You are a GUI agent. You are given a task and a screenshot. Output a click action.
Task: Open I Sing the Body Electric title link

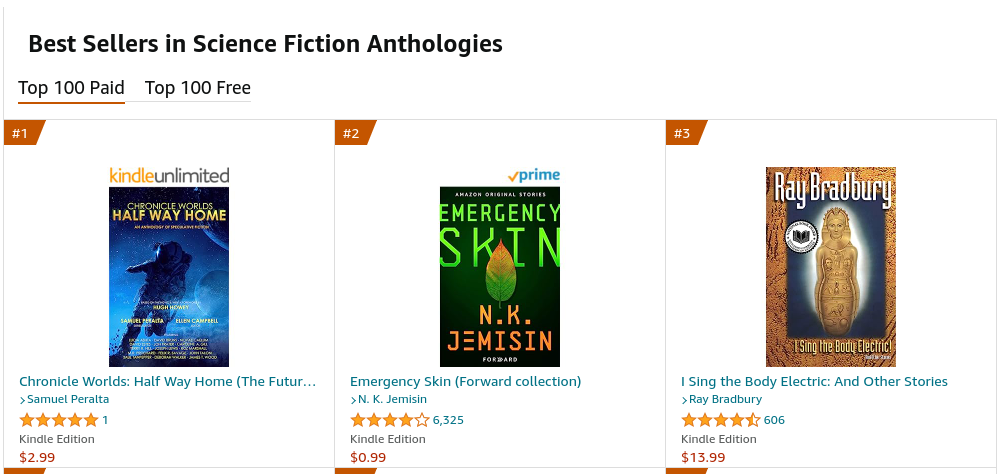pos(814,381)
